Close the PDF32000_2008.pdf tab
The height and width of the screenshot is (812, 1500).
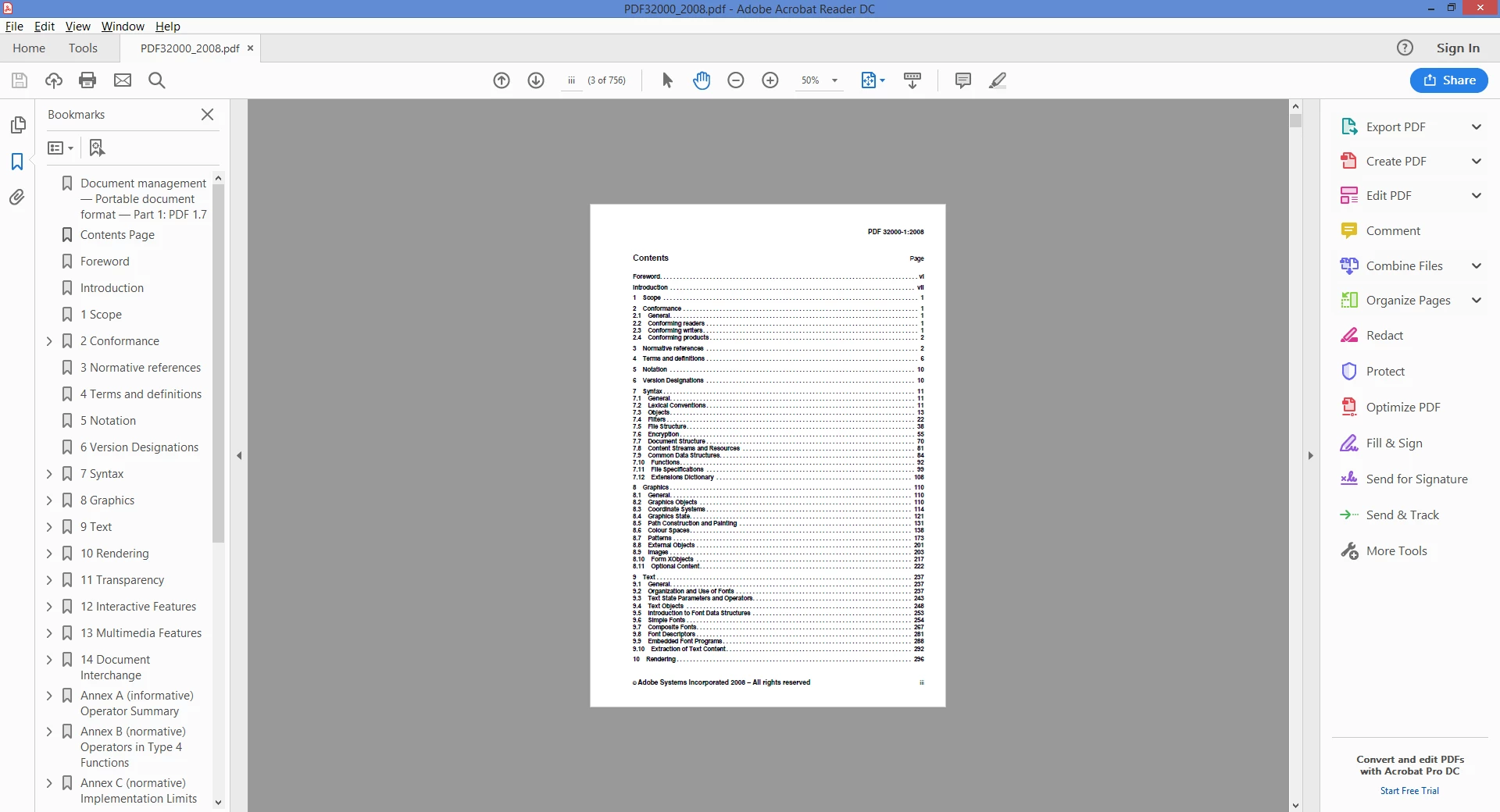pyautogui.click(x=250, y=48)
